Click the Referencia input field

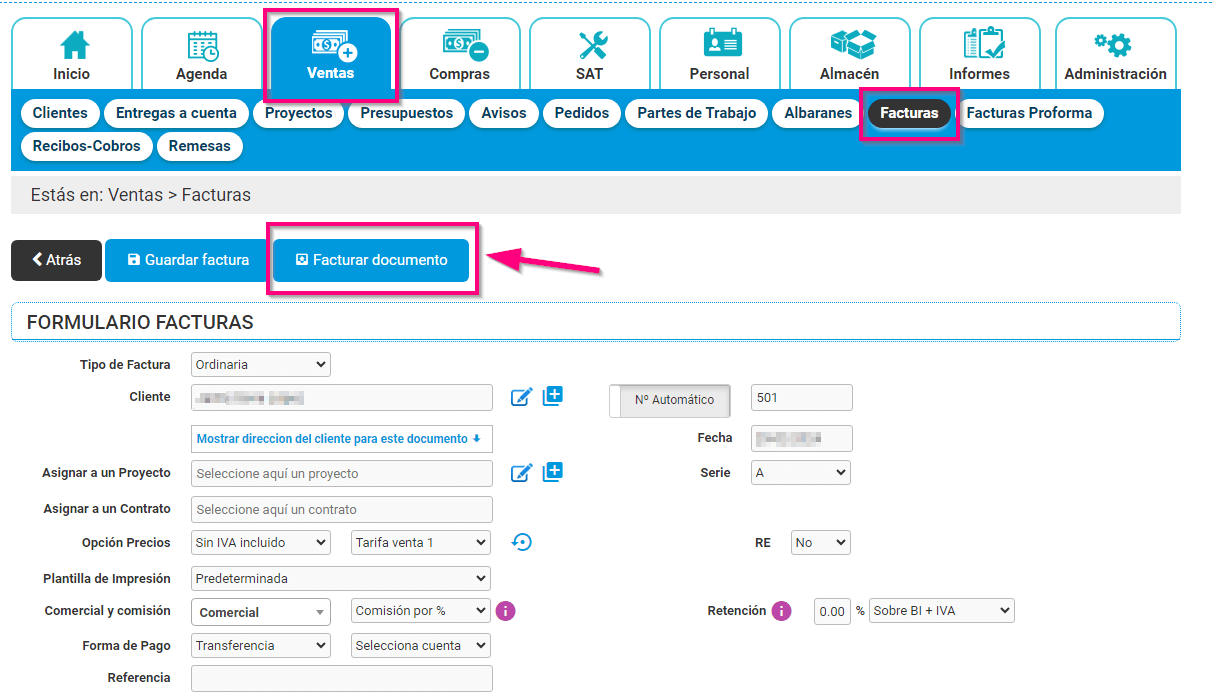[341, 678]
